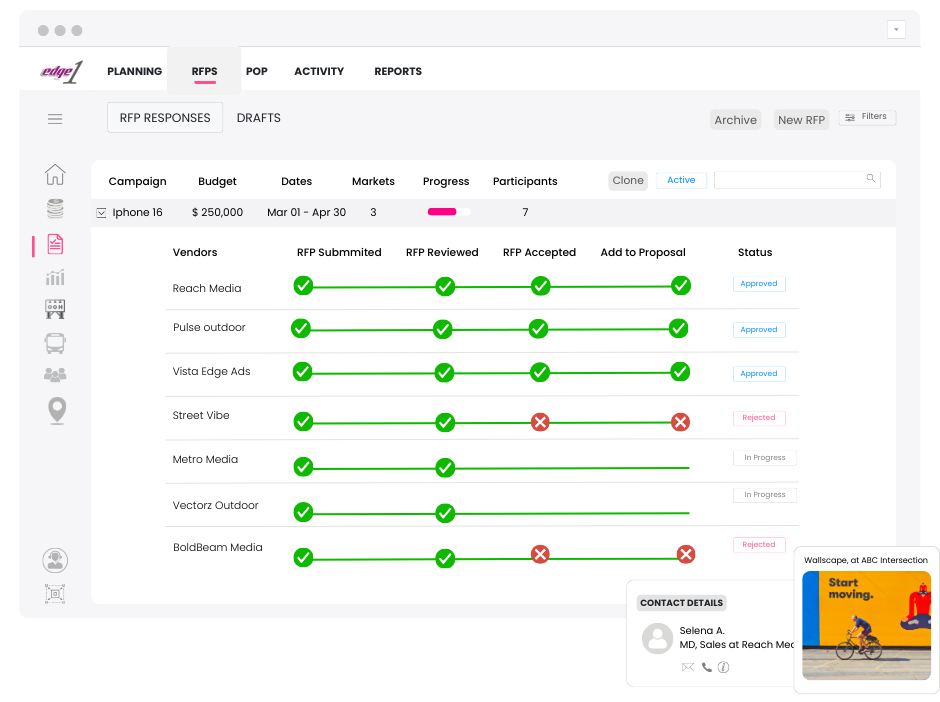Click the Contact Details header label
The width and height of the screenshot is (940, 702).
click(681, 603)
